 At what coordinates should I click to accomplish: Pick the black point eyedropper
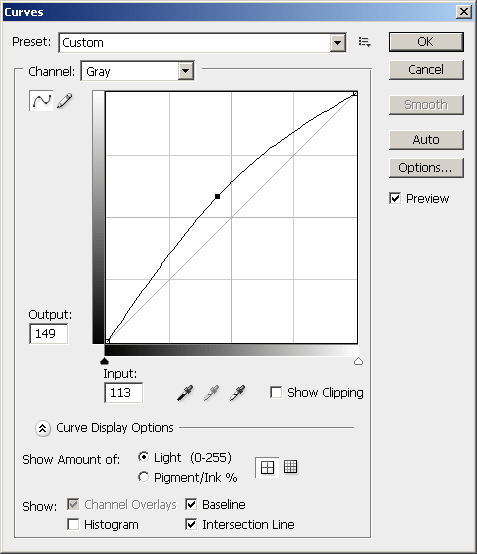click(185, 393)
